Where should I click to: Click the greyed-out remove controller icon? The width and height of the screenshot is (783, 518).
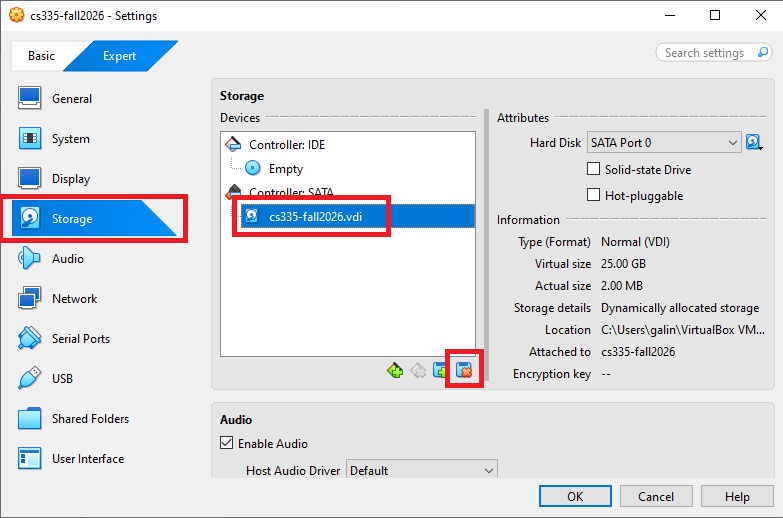click(x=418, y=370)
